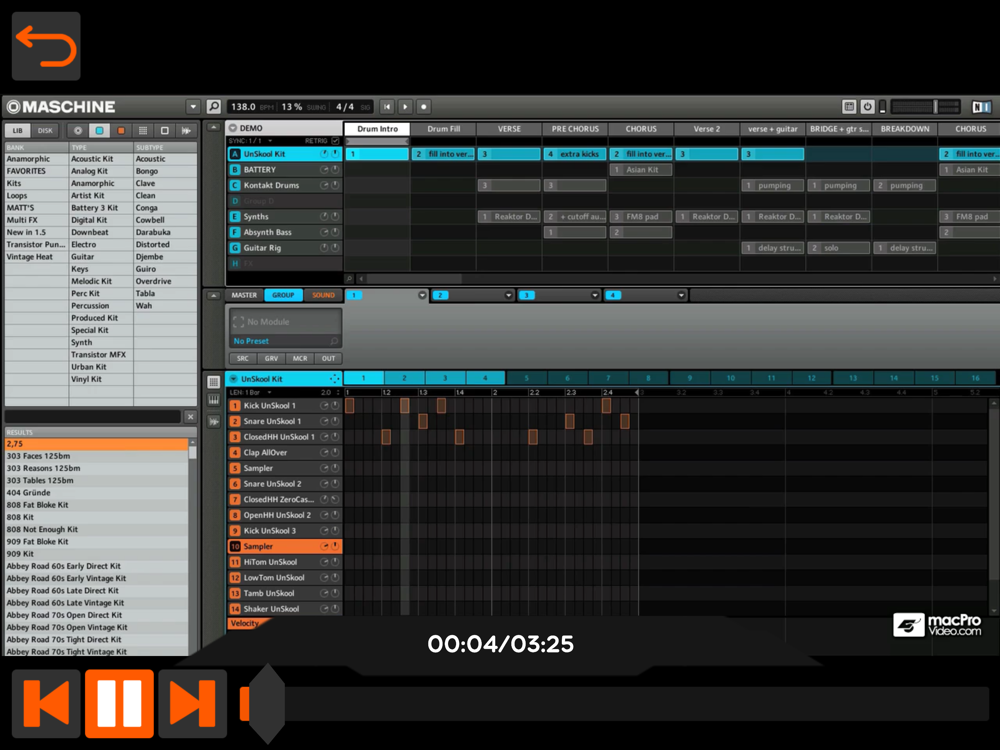Open module slot 4 dropdown arrow
The image size is (1000, 750).
(681, 295)
